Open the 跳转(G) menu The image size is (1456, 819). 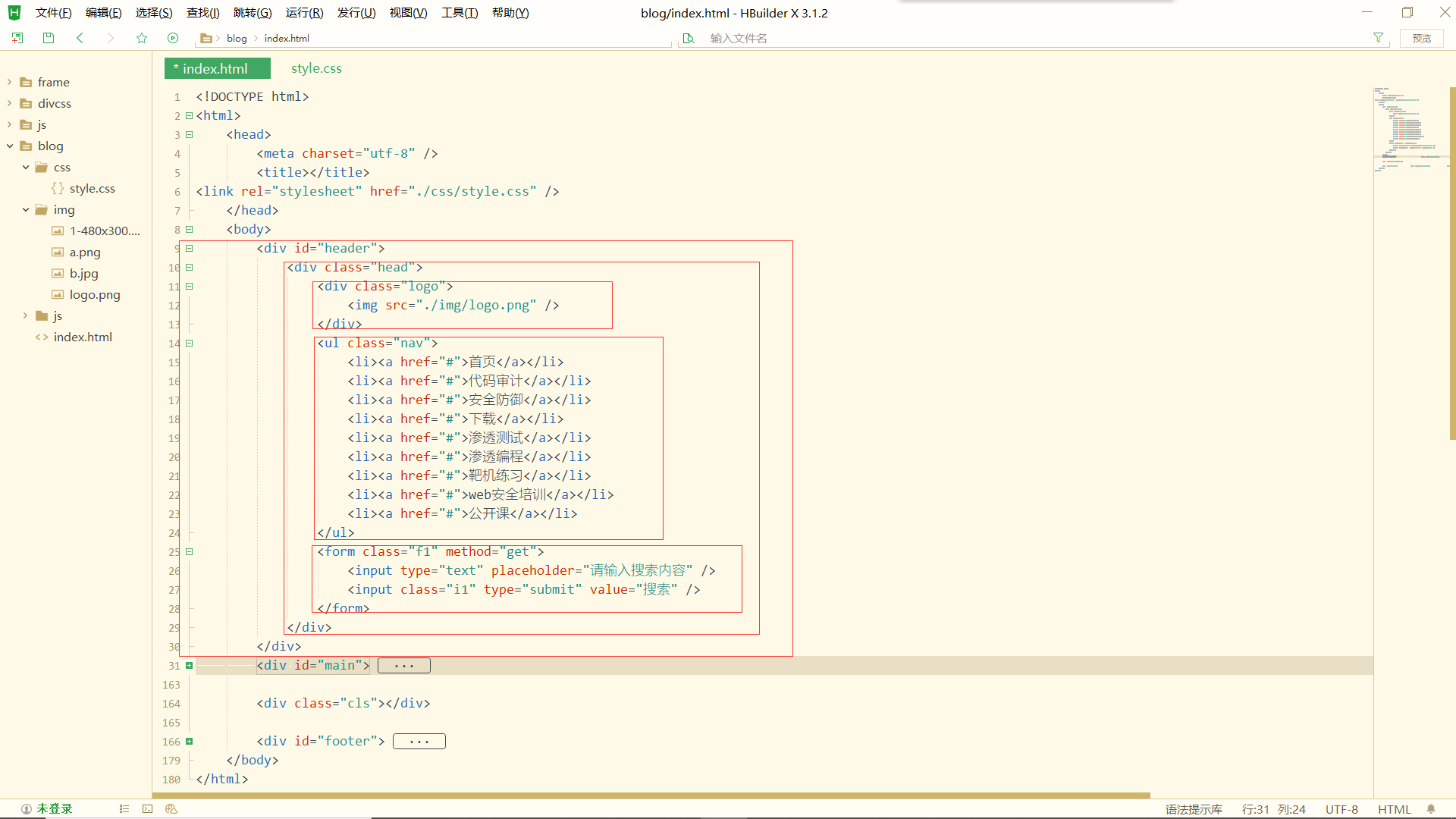click(253, 13)
